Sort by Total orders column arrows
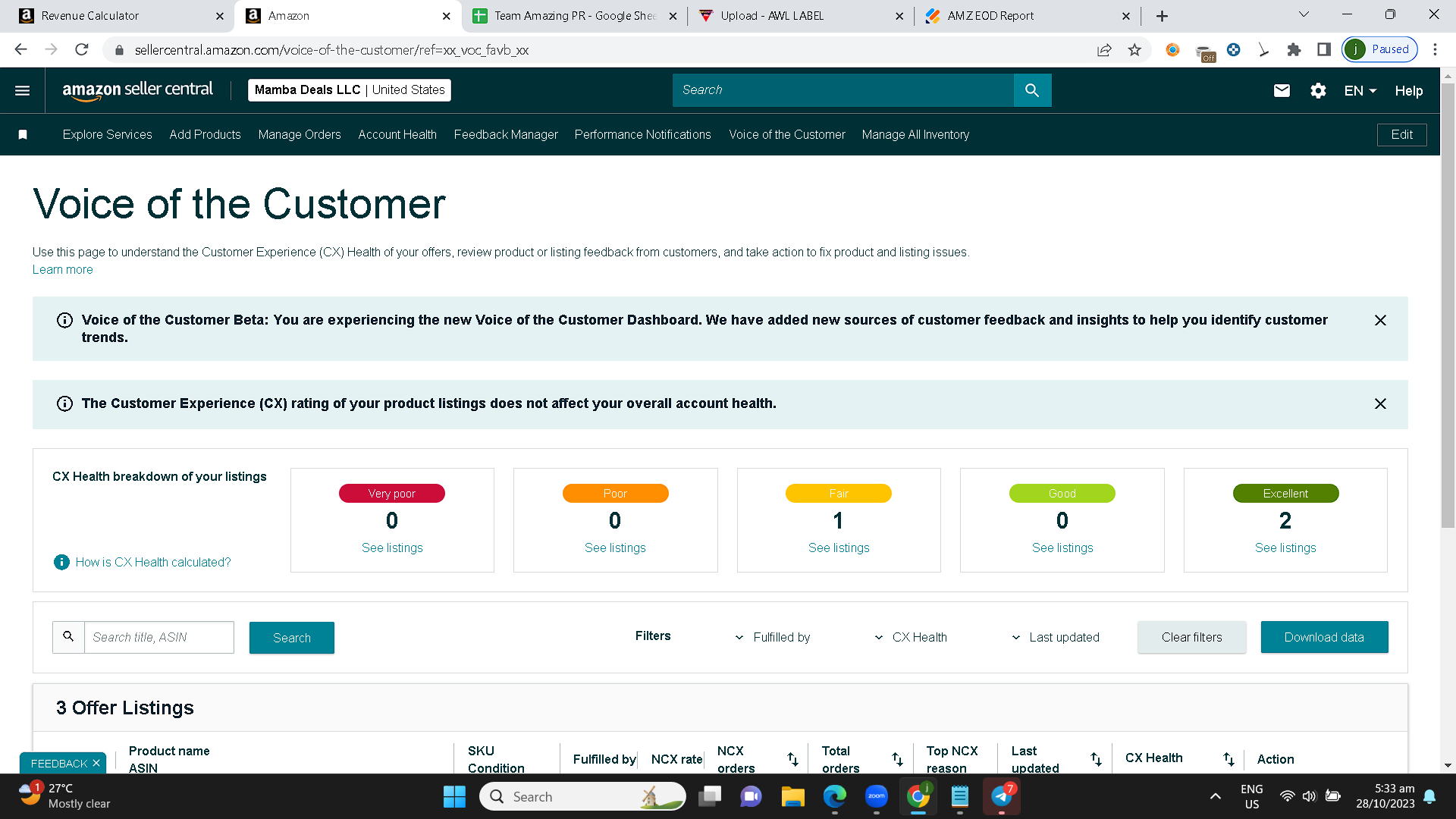The width and height of the screenshot is (1456, 819). tap(897, 759)
